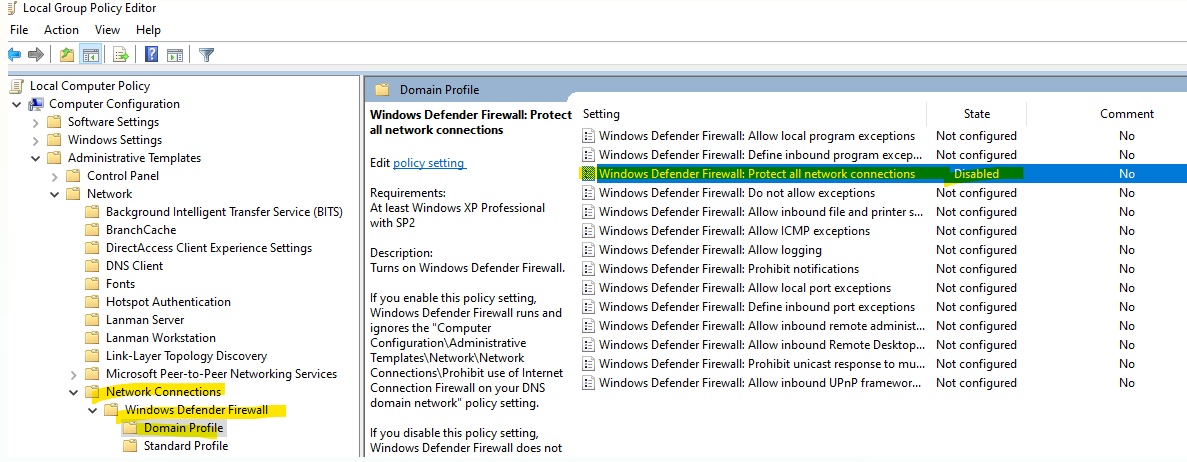This screenshot has height=462, width=1187.
Task: Collapse the Computer Configuration node
Action: click(17, 104)
